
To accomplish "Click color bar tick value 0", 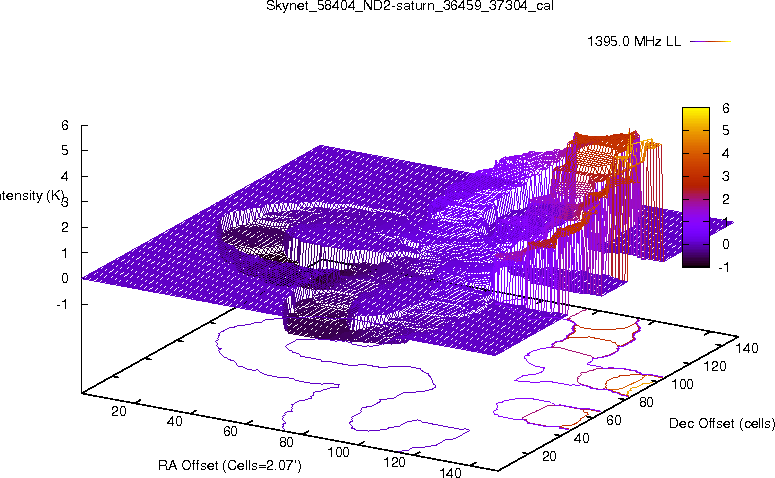I will 725,244.
